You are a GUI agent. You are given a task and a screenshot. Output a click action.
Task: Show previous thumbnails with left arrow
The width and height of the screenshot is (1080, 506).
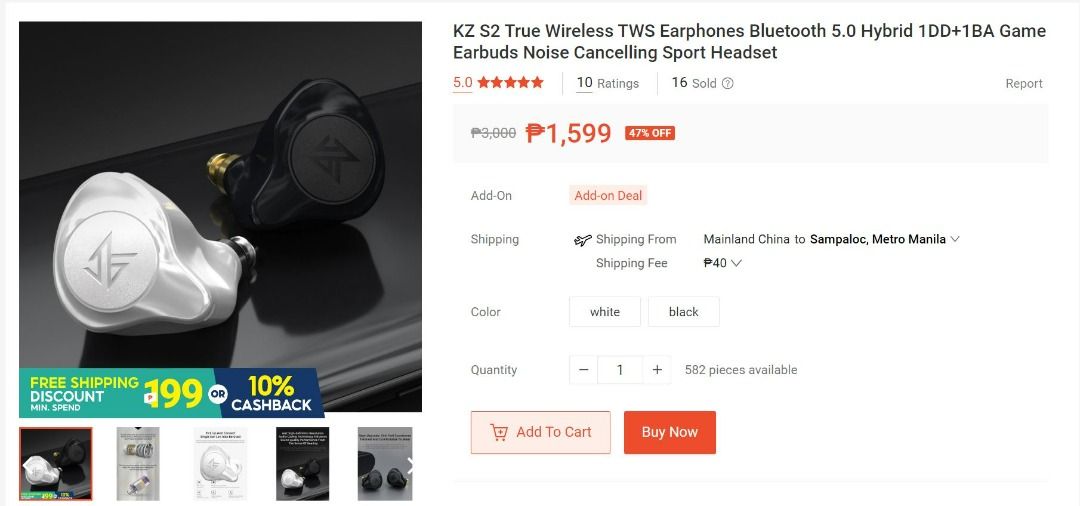point(28,466)
